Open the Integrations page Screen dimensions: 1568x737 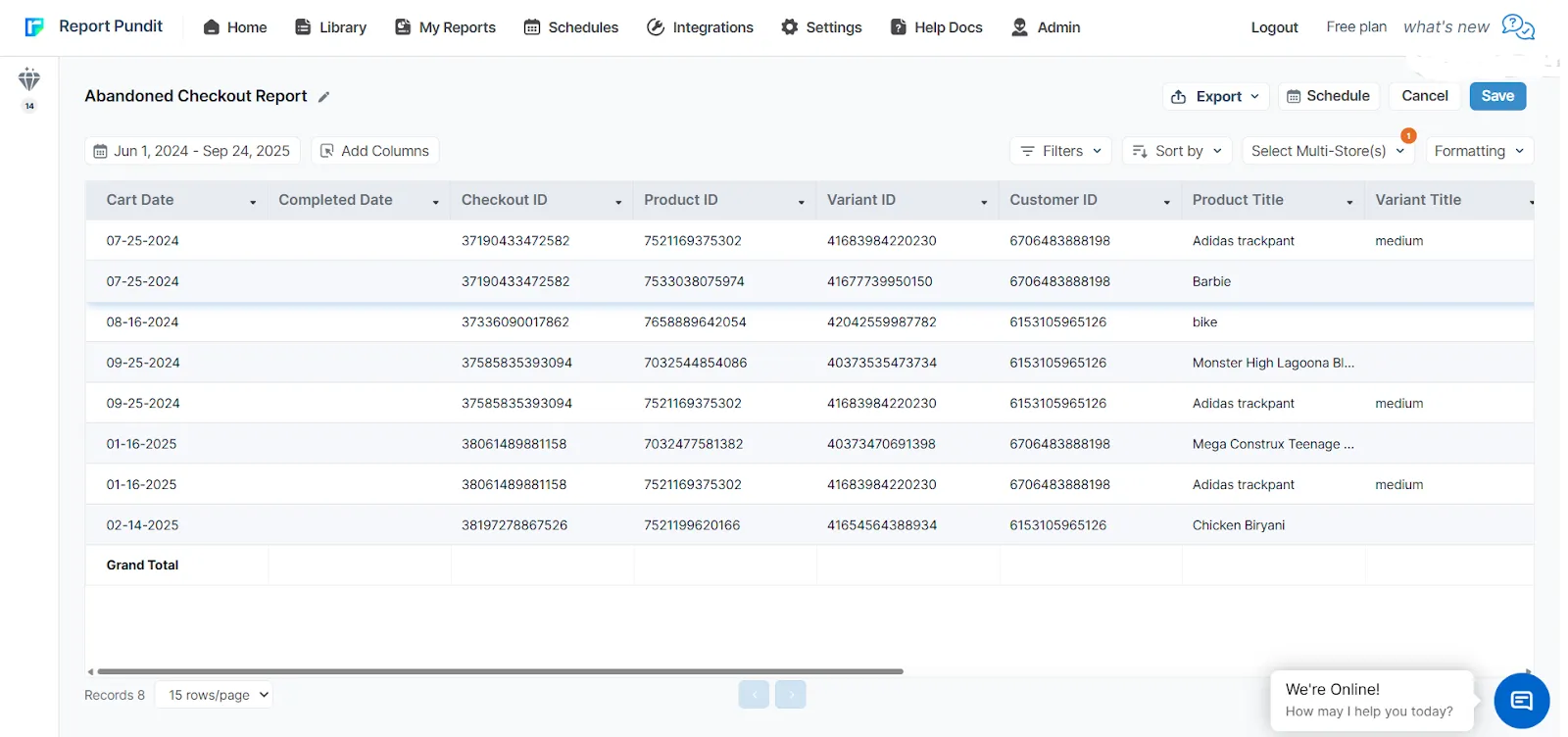click(x=701, y=27)
